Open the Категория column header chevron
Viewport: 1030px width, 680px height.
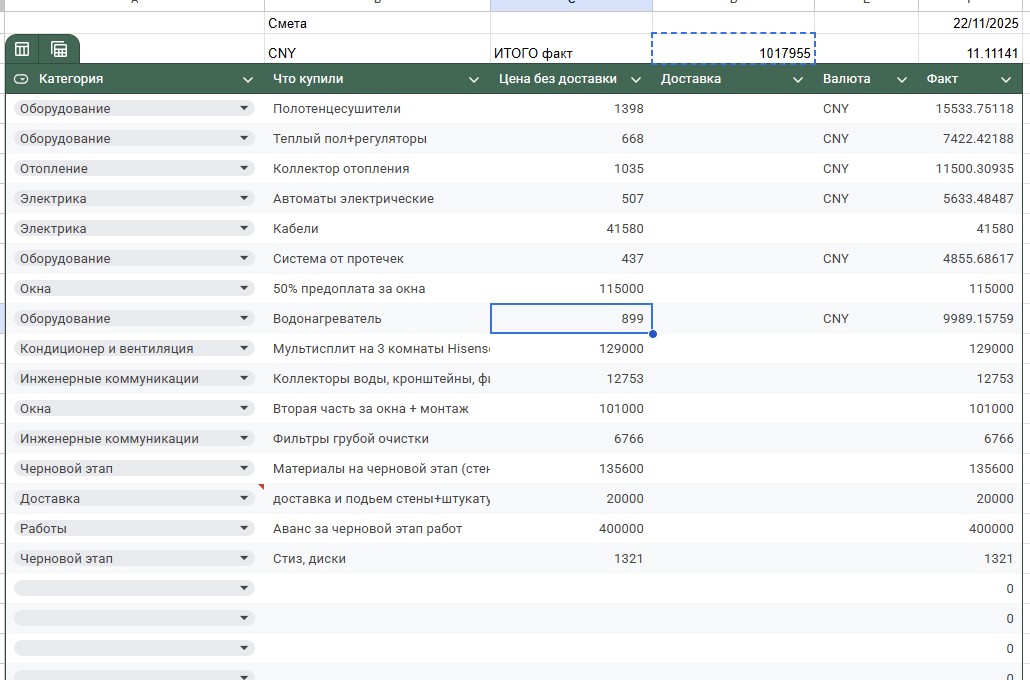(x=248, y=79)
